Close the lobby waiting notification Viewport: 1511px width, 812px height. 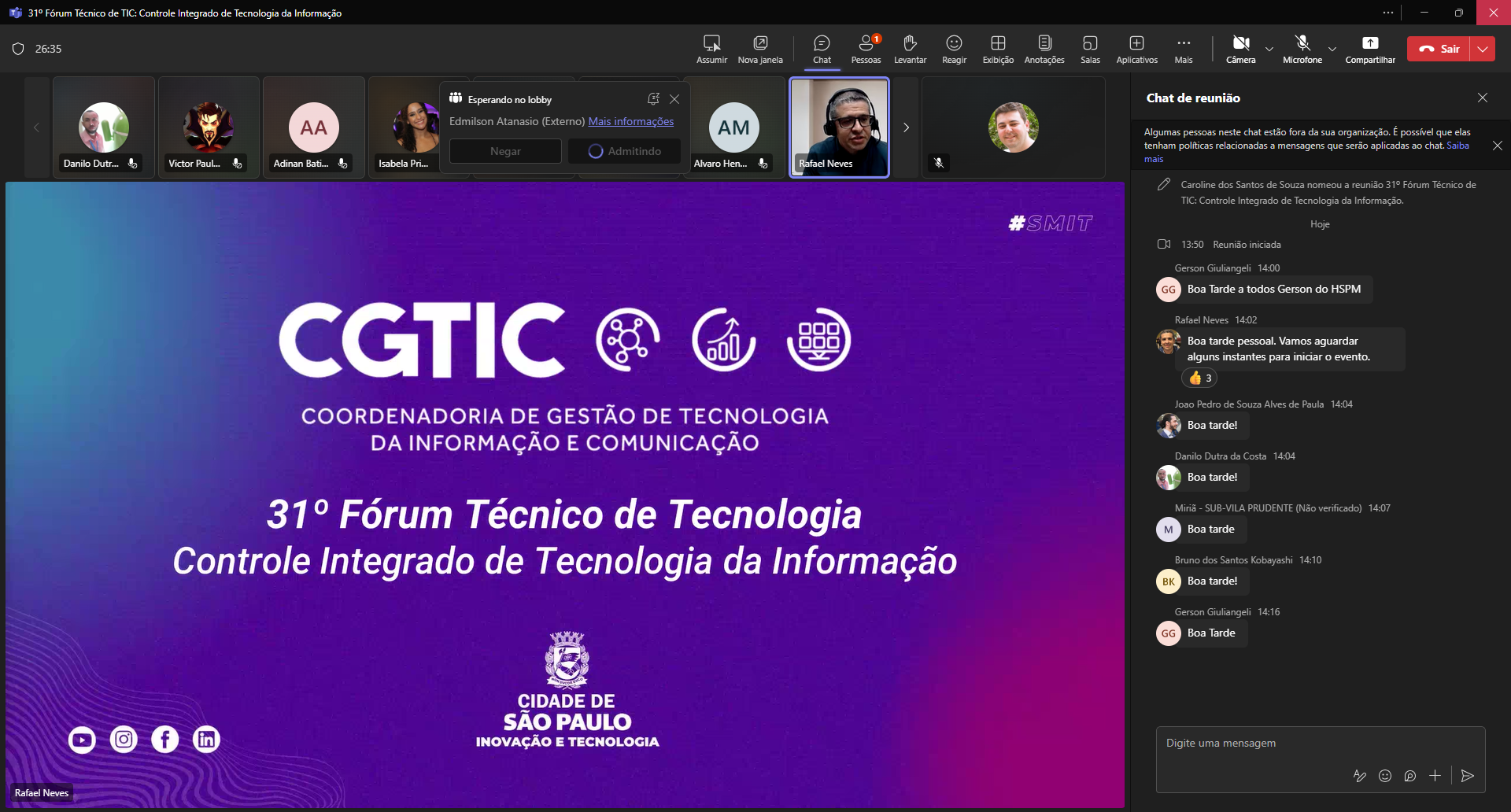point(674,99)
